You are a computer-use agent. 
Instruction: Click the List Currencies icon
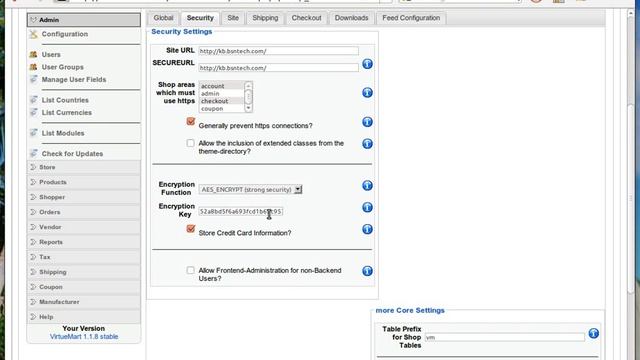click(33, 112)
